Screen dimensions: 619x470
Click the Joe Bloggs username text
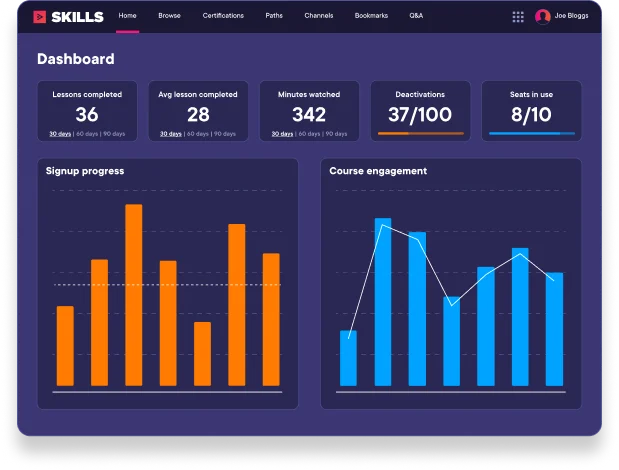(572, 17)
